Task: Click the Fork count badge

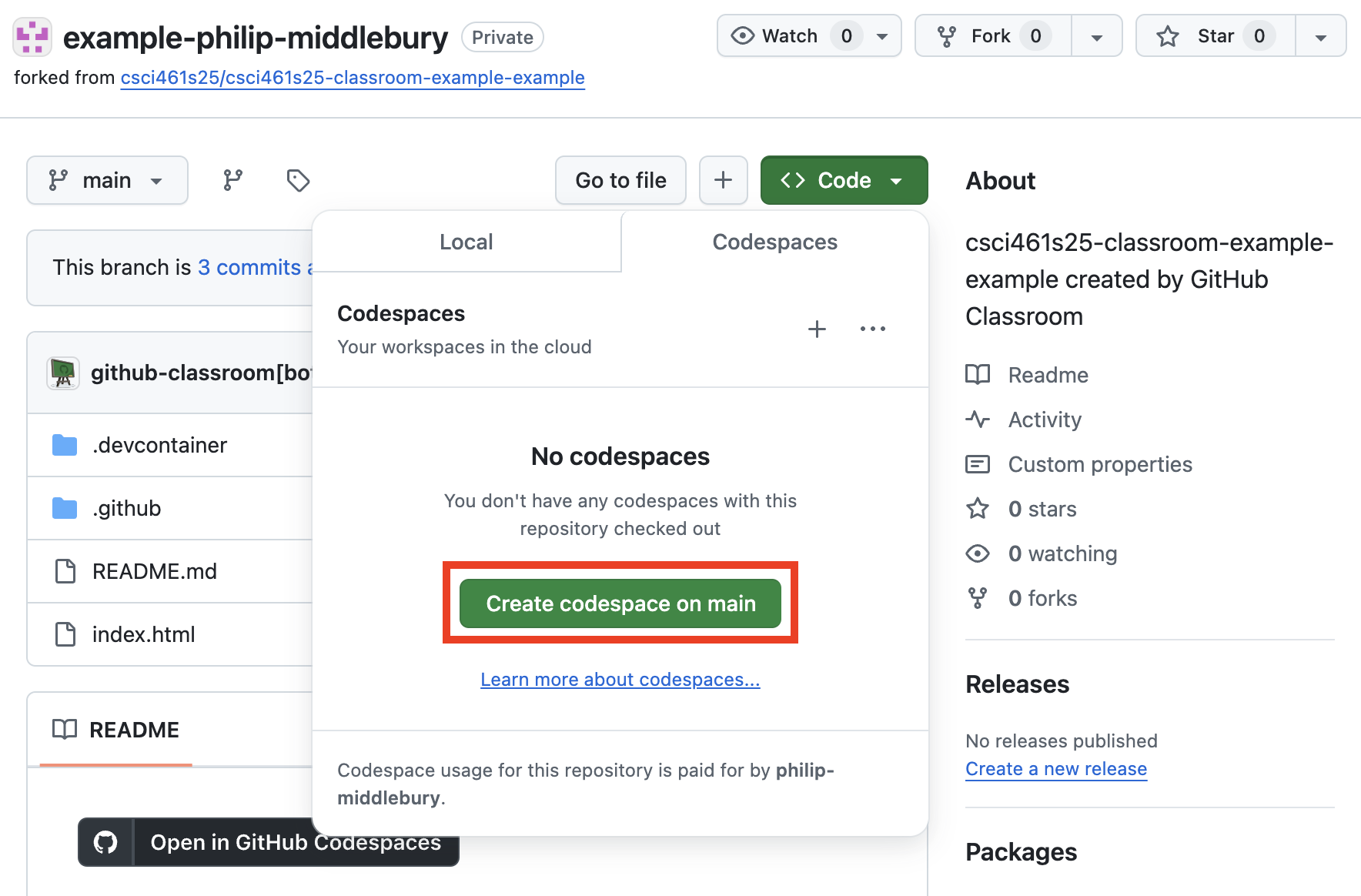Action: point(1035,36)
